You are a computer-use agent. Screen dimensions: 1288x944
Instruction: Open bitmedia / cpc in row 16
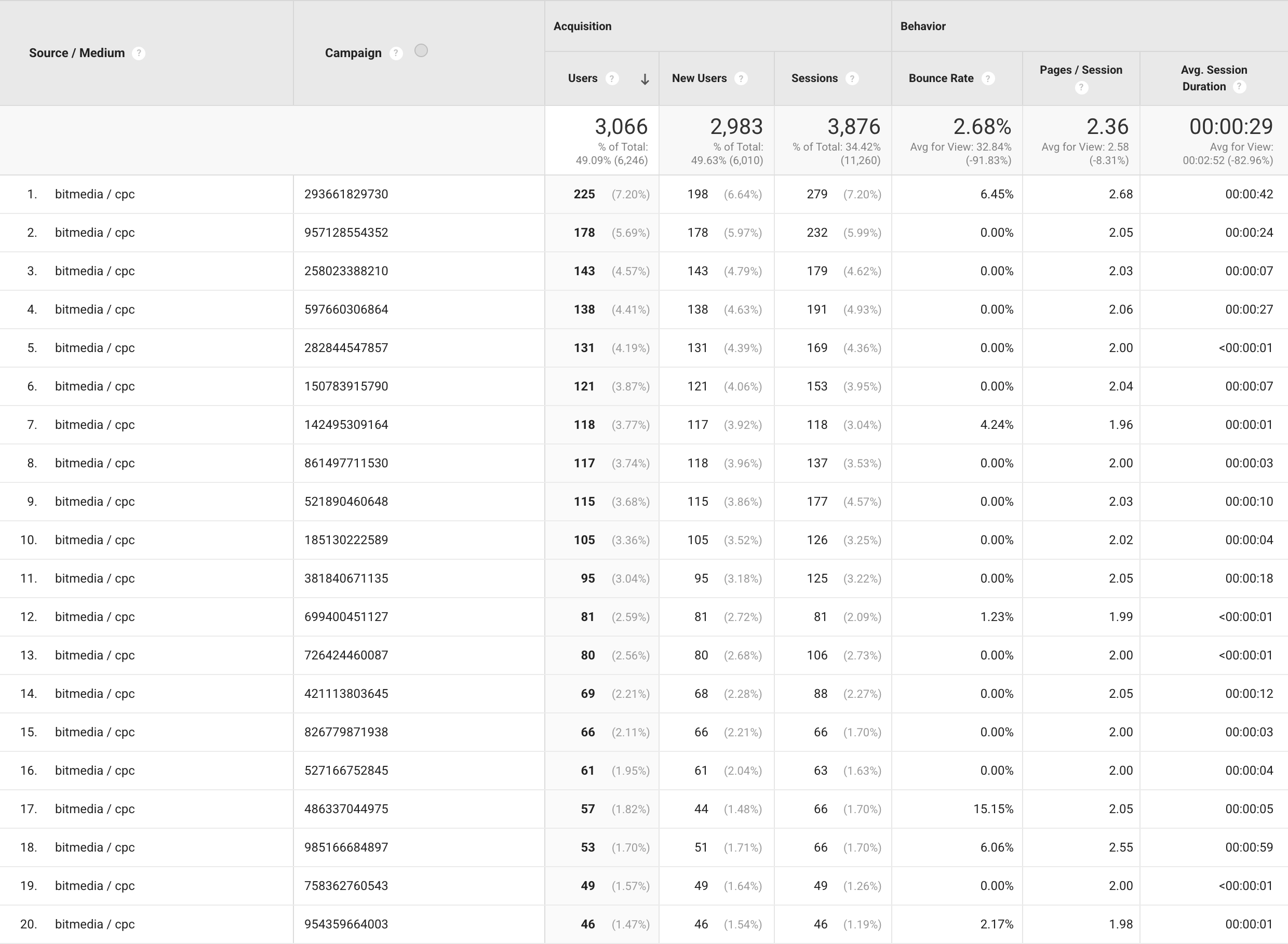click(95, 770)
